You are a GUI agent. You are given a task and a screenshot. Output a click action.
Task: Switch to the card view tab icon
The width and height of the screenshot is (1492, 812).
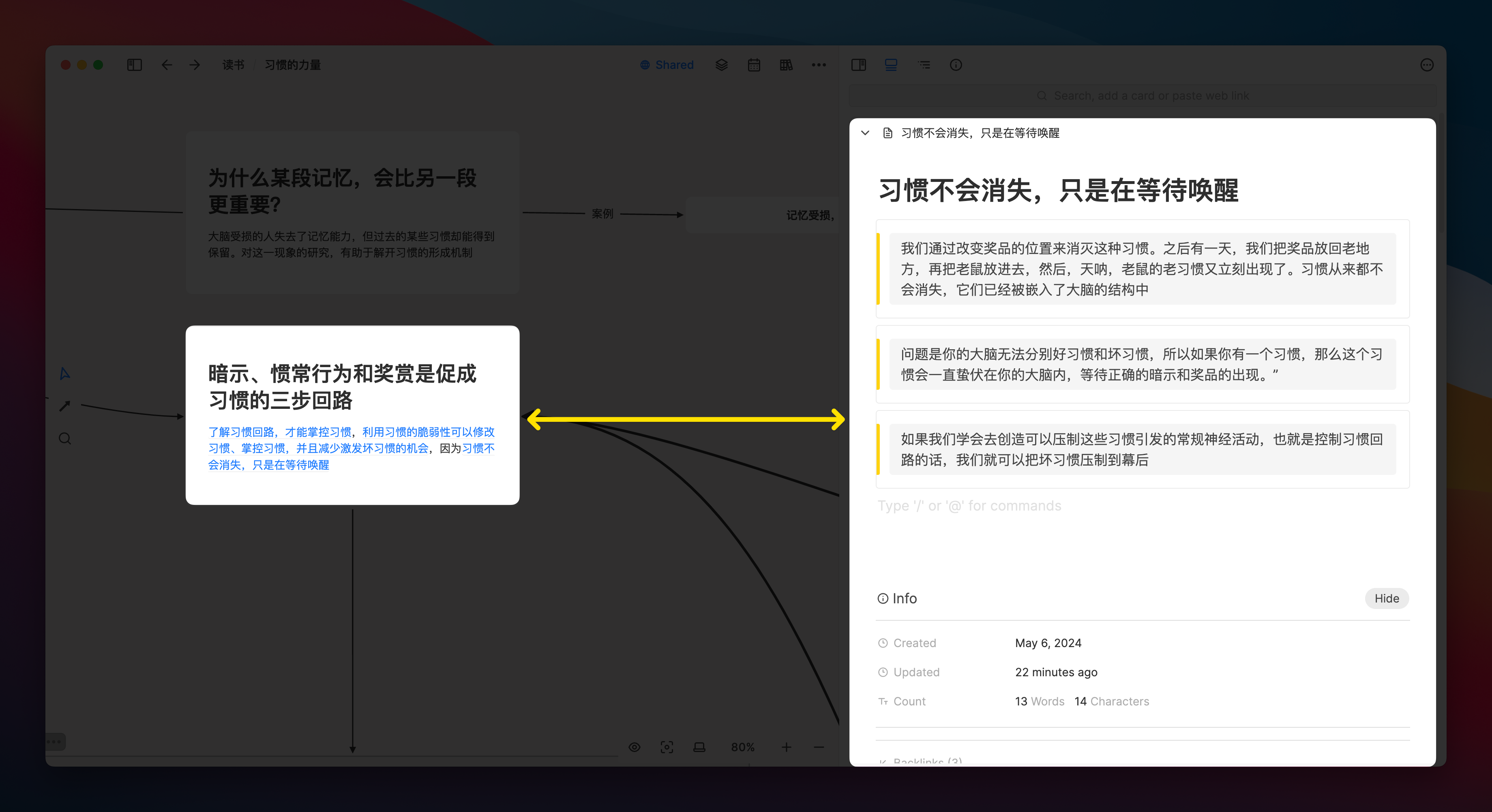[891, 65]
